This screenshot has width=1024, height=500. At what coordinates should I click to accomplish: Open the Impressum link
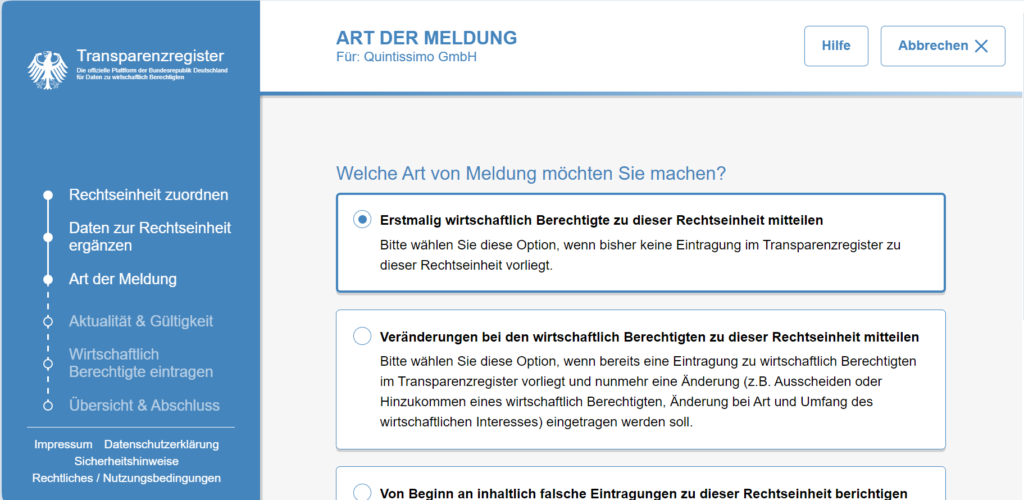(63, 444)
